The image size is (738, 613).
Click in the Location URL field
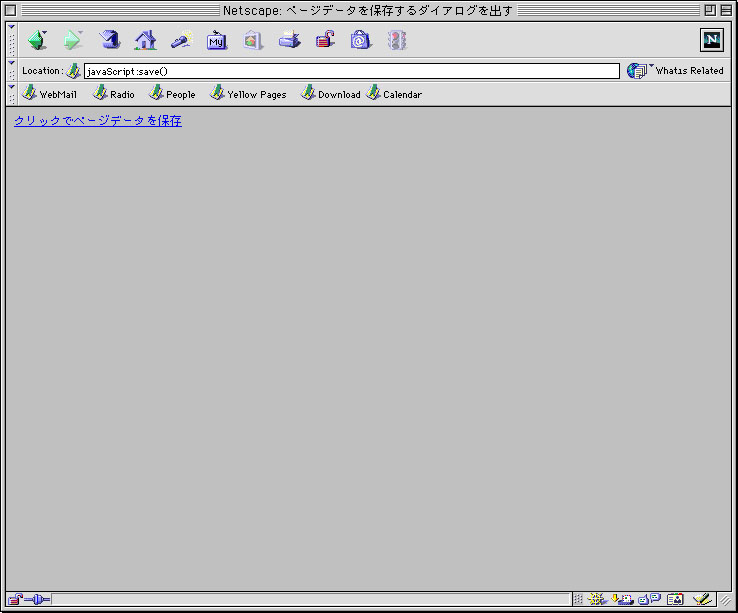pyautogui.click(x=352, y=71)
